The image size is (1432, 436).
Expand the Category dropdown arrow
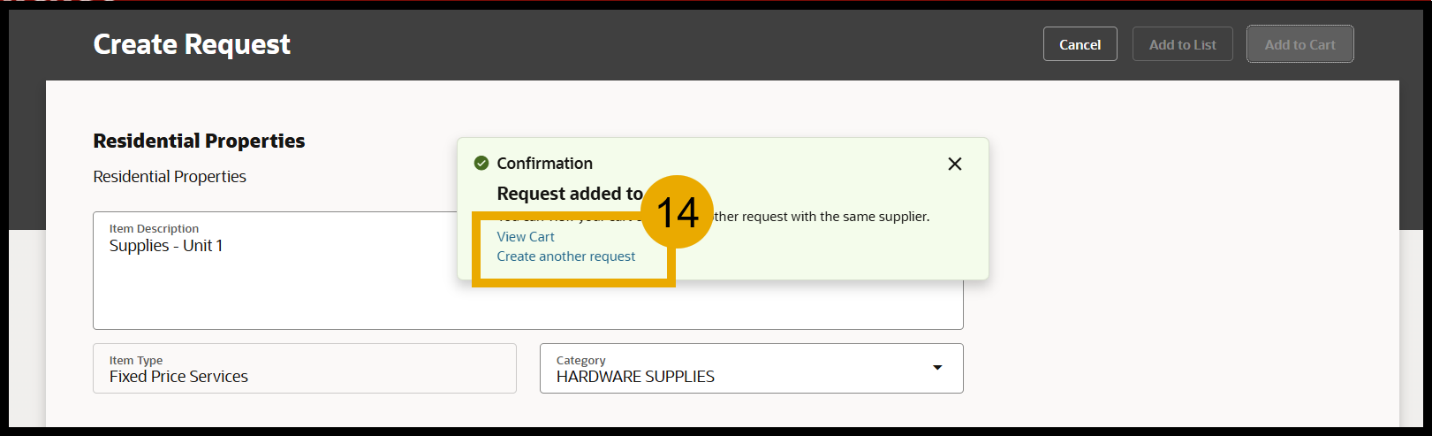[x=937, y=368]
